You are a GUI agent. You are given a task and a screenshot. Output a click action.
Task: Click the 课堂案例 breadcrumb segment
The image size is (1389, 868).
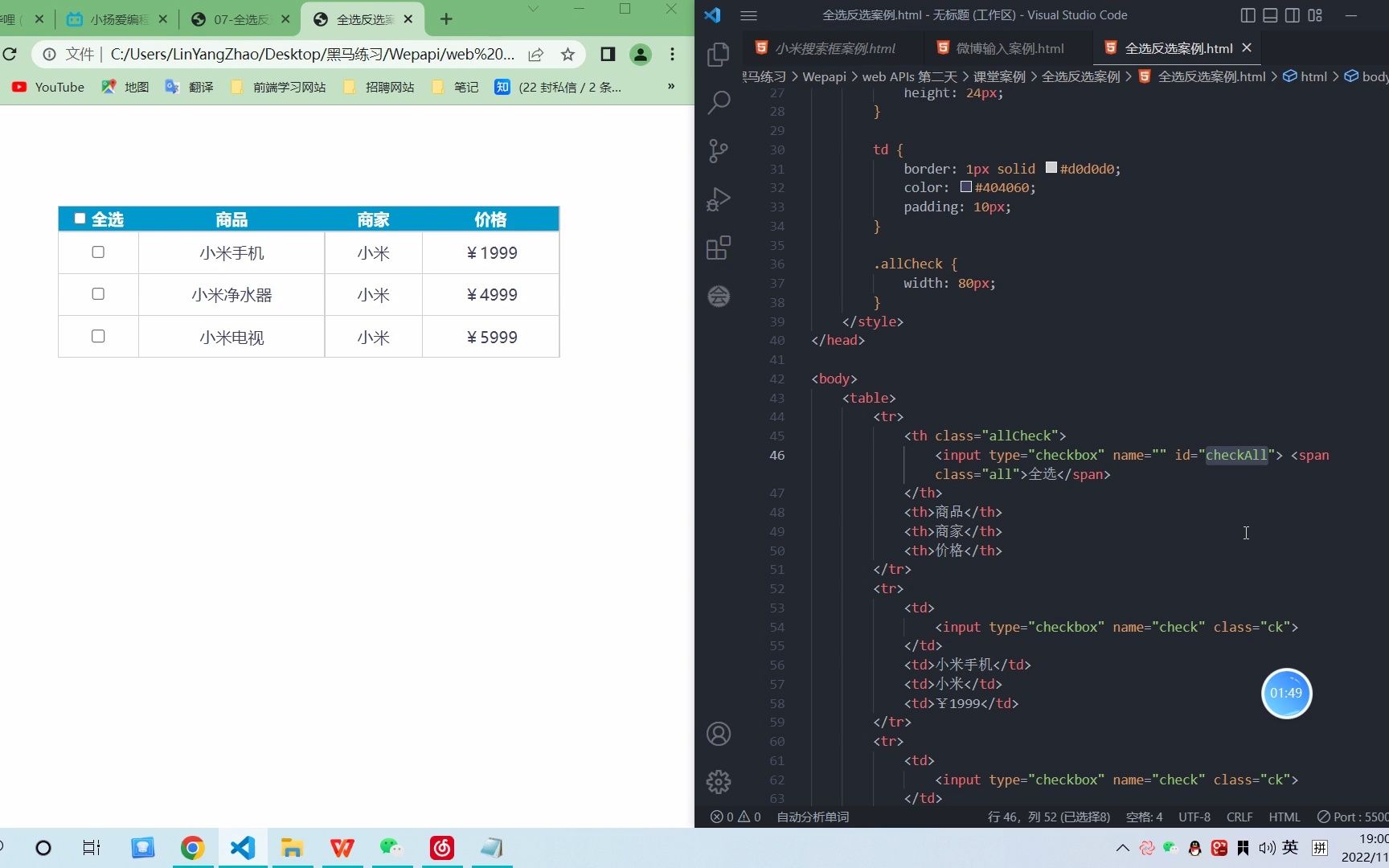(999, 76)
